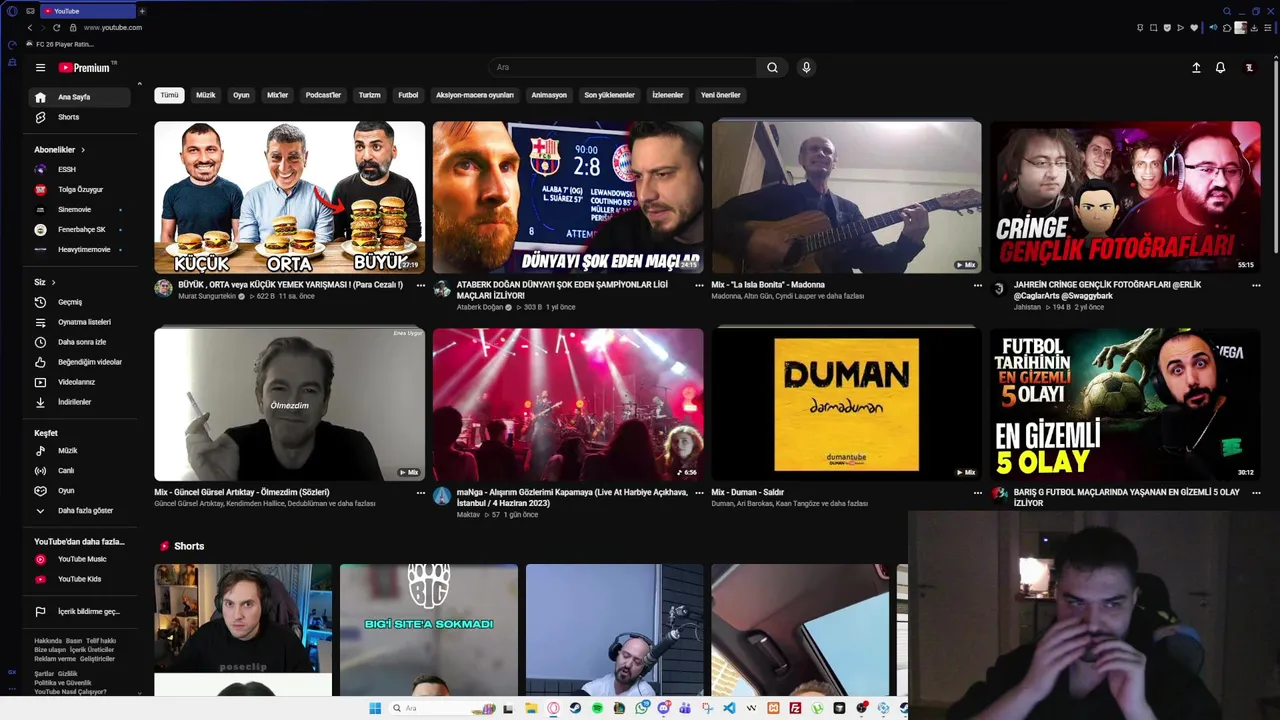Screen dimensions: 1280x720
Task: Open Fenerbahçe SK subscription channel
Action: pos(79,230)
